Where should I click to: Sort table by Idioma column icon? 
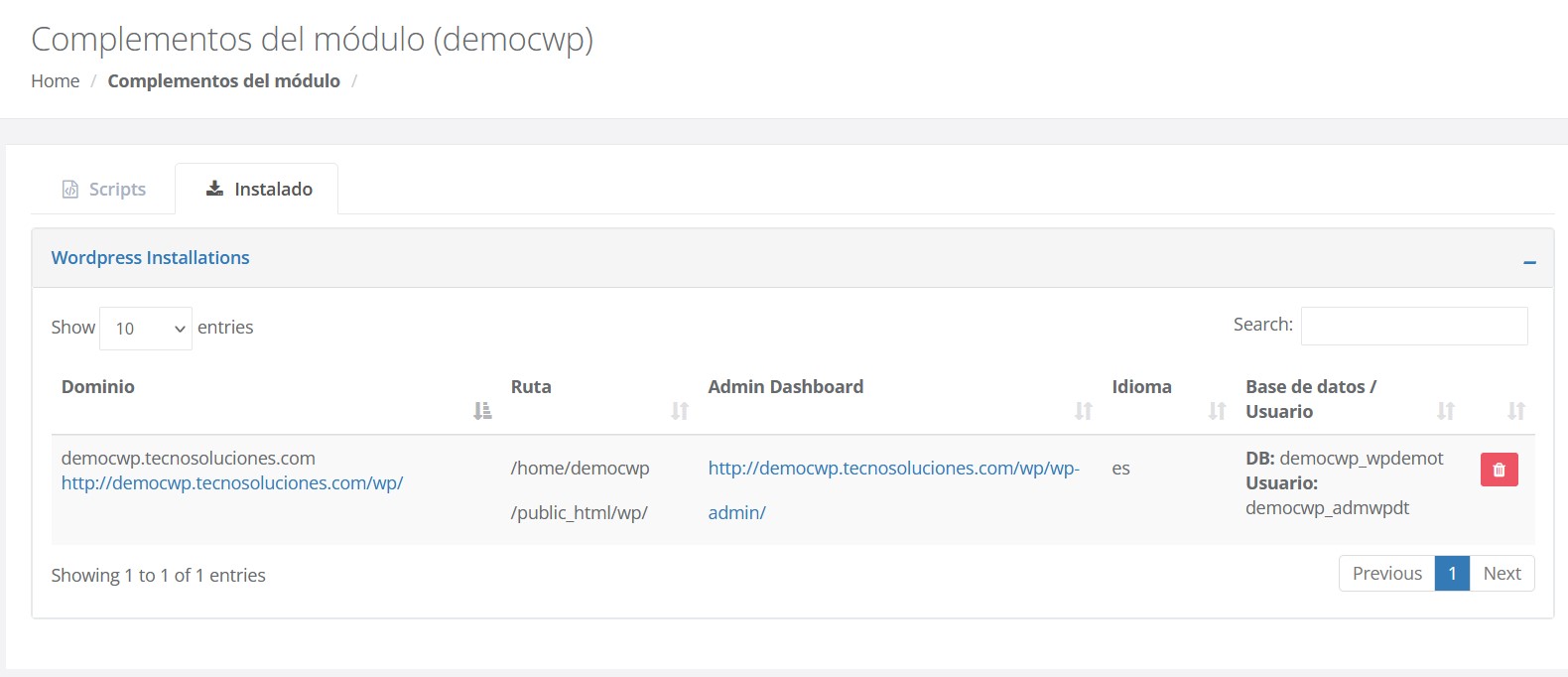[x=1217, y=410]
